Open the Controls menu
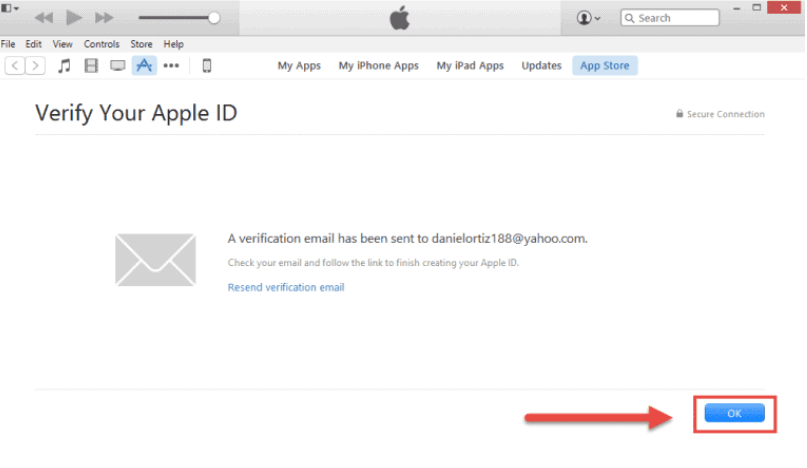The image size is (807, 468). click(101, 44)
